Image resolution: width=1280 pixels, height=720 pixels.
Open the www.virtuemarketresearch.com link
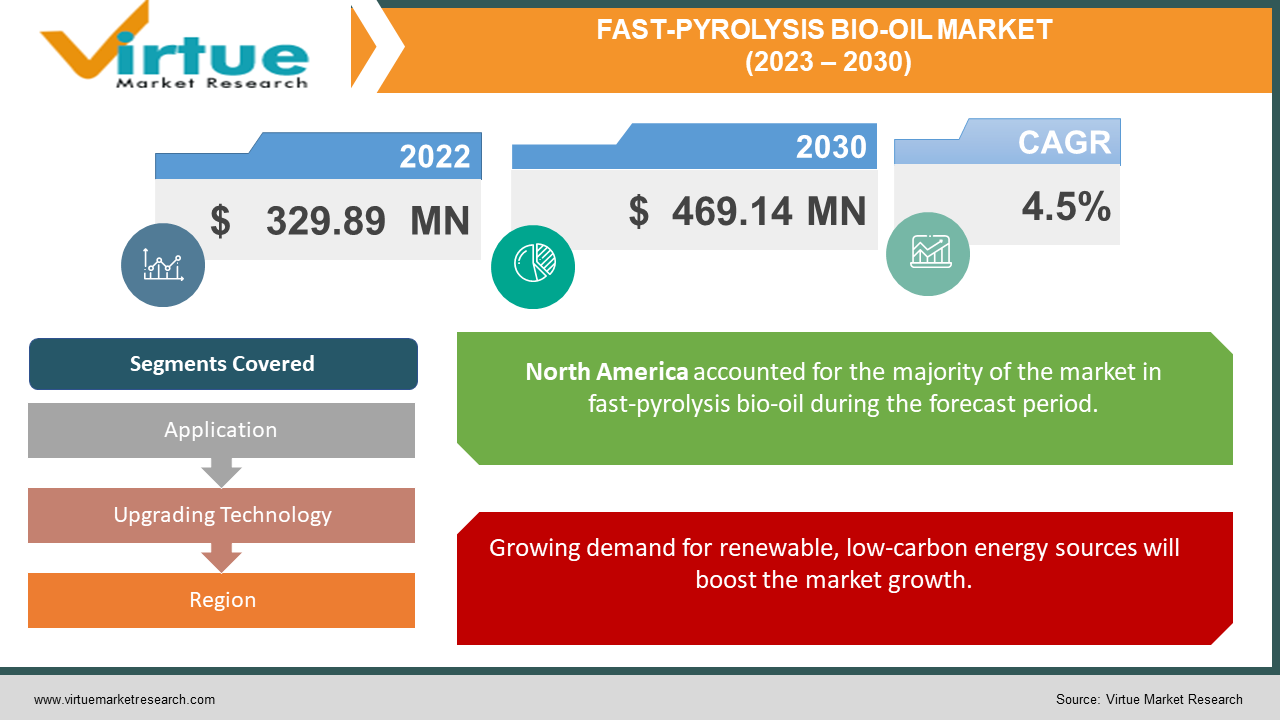tap(124, 700)
